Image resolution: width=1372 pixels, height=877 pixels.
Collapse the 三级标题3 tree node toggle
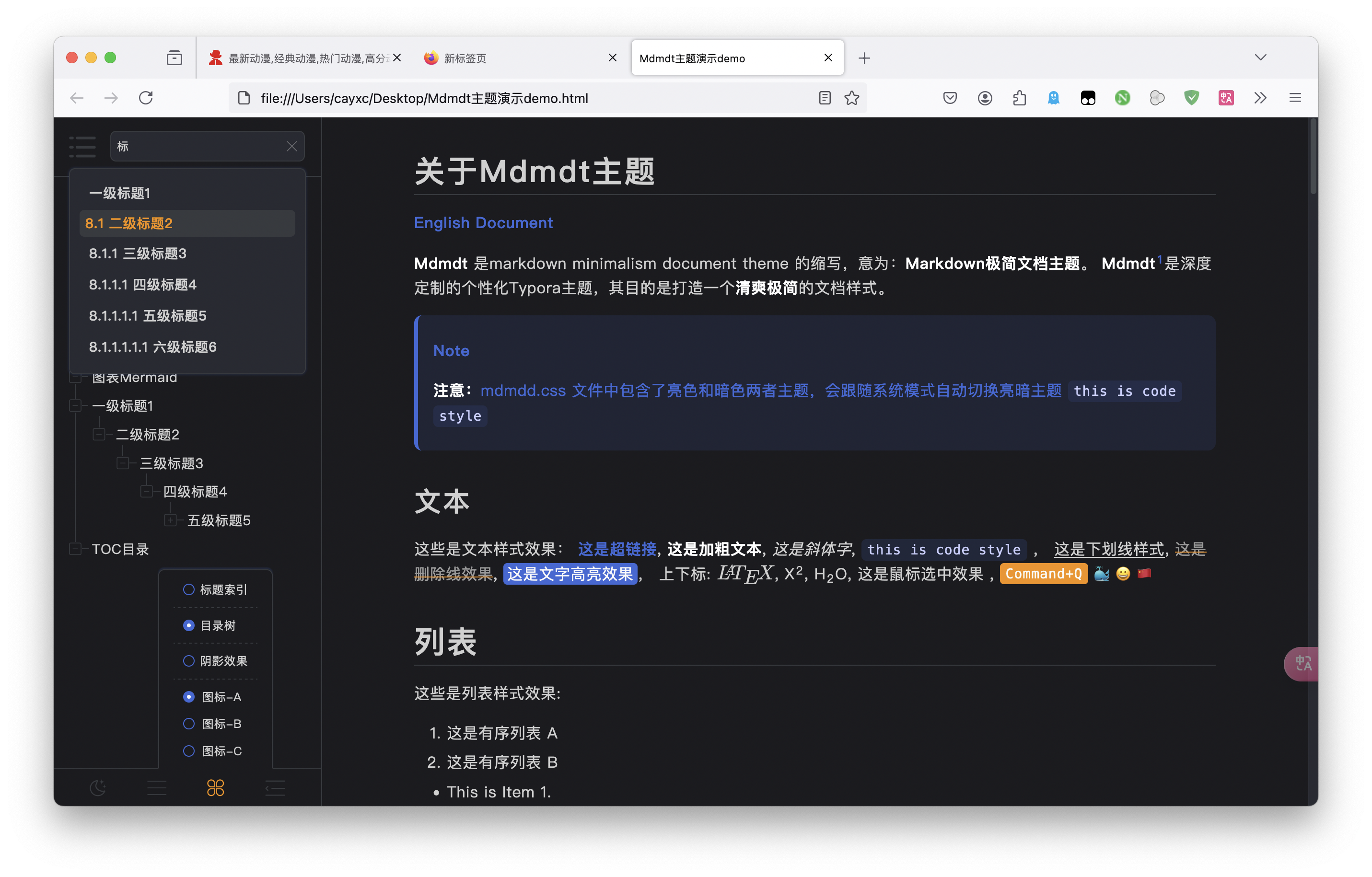pos(123,463)
